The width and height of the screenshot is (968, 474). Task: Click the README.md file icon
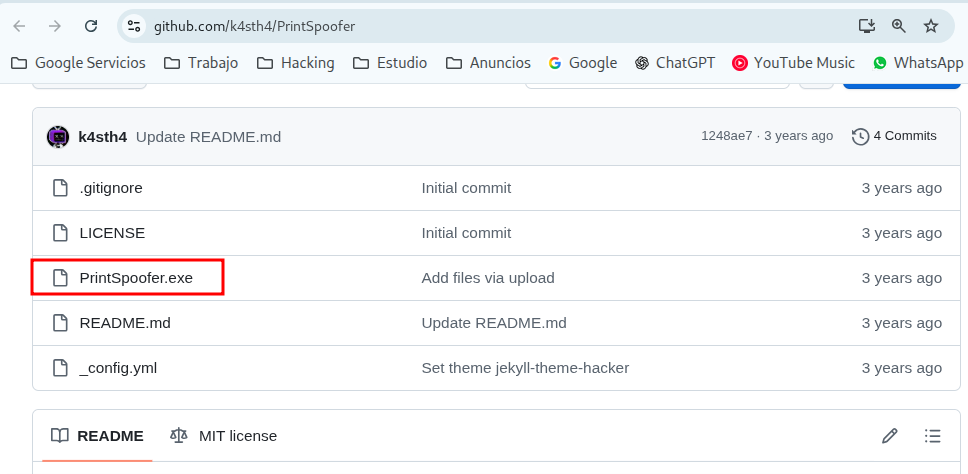[x=60, y=323]
